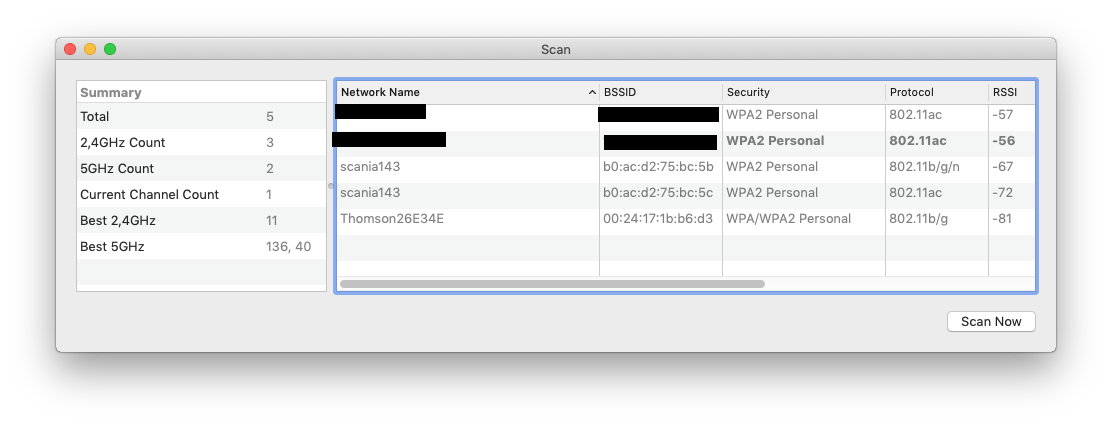Click the Scan Now button
The width and height of the screenshot is (1112, 426).
991,321
